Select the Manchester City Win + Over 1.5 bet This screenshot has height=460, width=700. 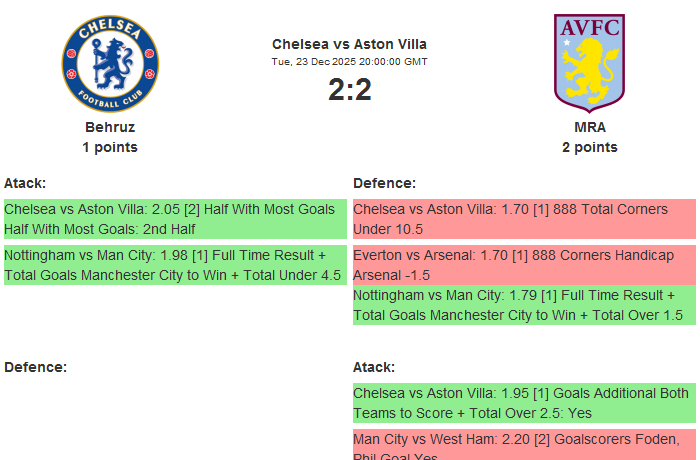pos(524,305)
